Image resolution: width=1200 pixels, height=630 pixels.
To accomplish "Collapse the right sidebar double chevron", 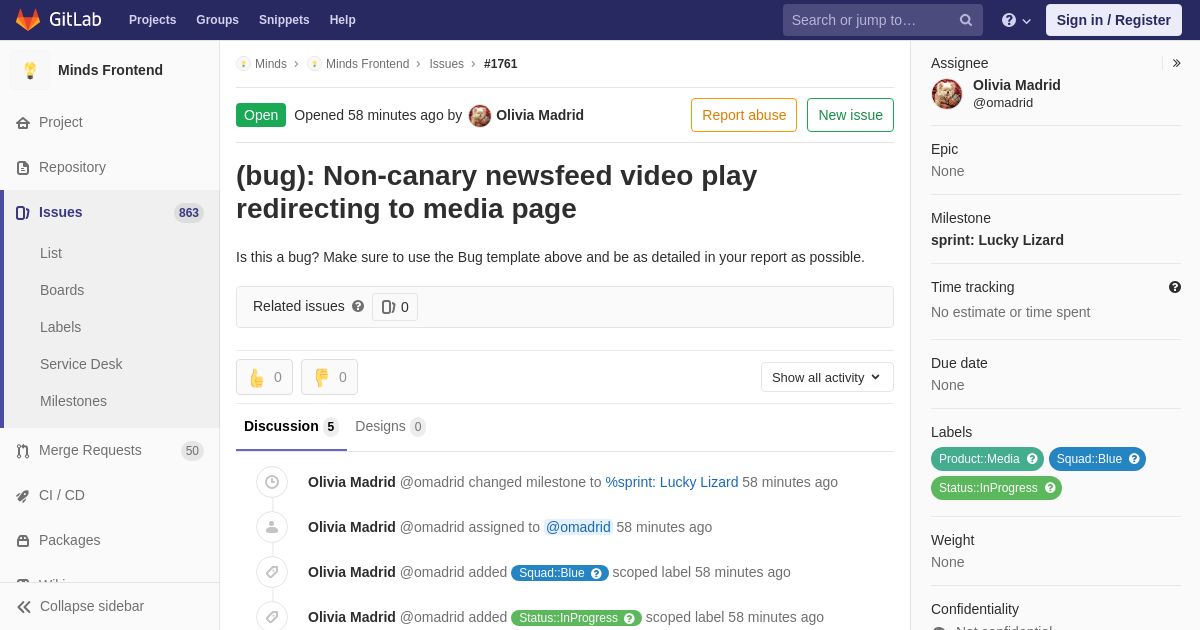I will pyautogui.click(x=1176, y=63).
